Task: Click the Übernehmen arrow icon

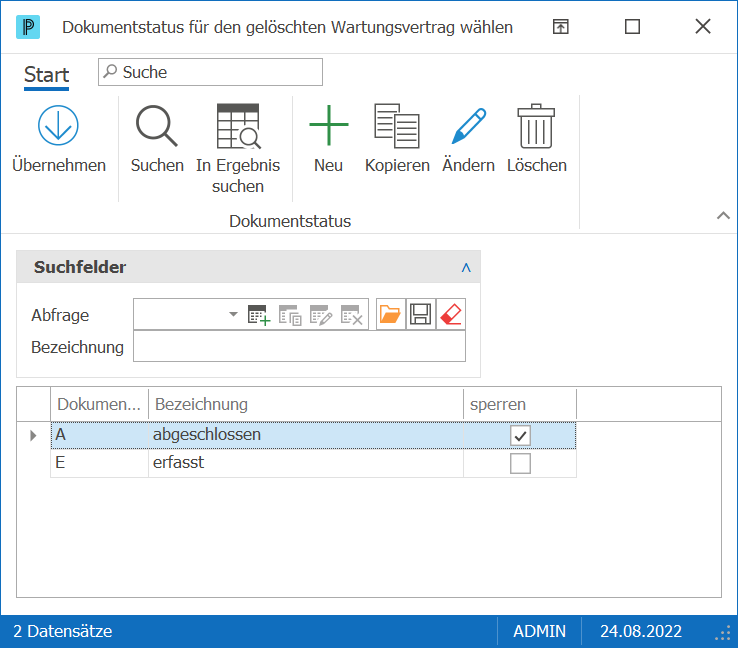Action: pyautogui.click(x=58, y=125)
